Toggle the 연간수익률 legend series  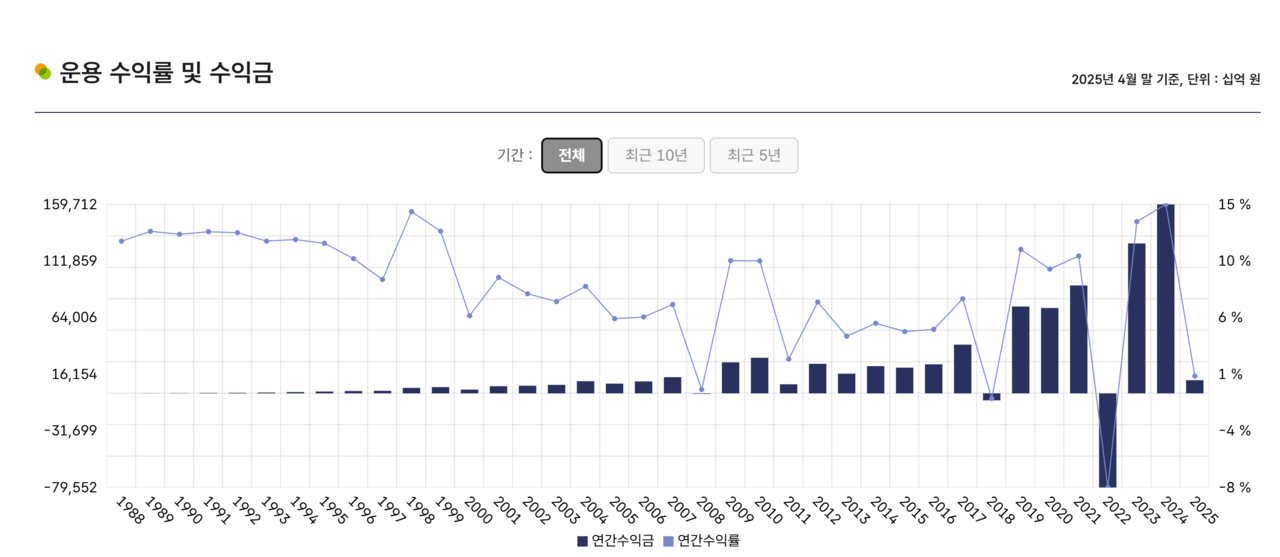click(x=701, y=540)
